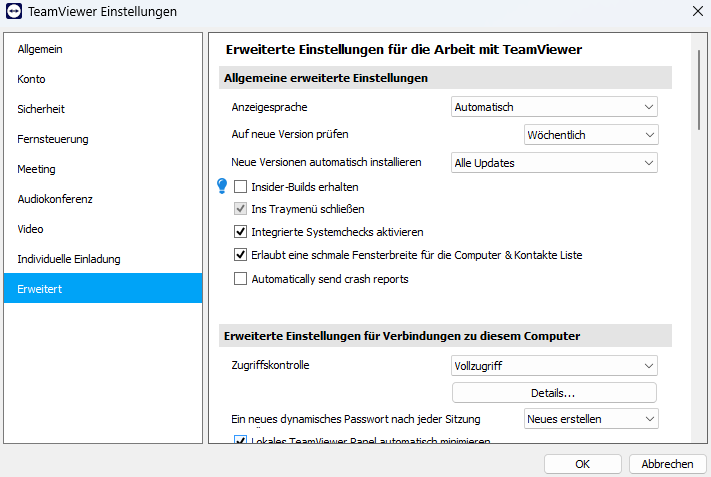This screenshot has width=711, height=477.
Task: Close the TeamViewer Einstellungen window
Action: click(698, 11)
